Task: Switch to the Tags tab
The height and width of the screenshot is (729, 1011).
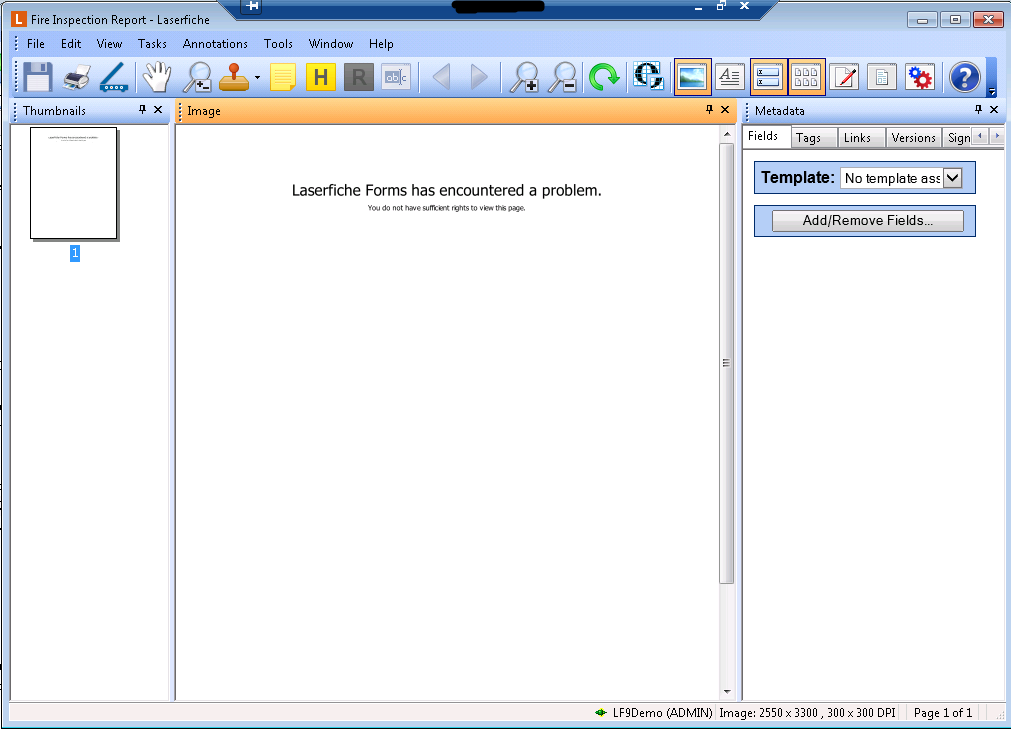Action: coord(813,138)
